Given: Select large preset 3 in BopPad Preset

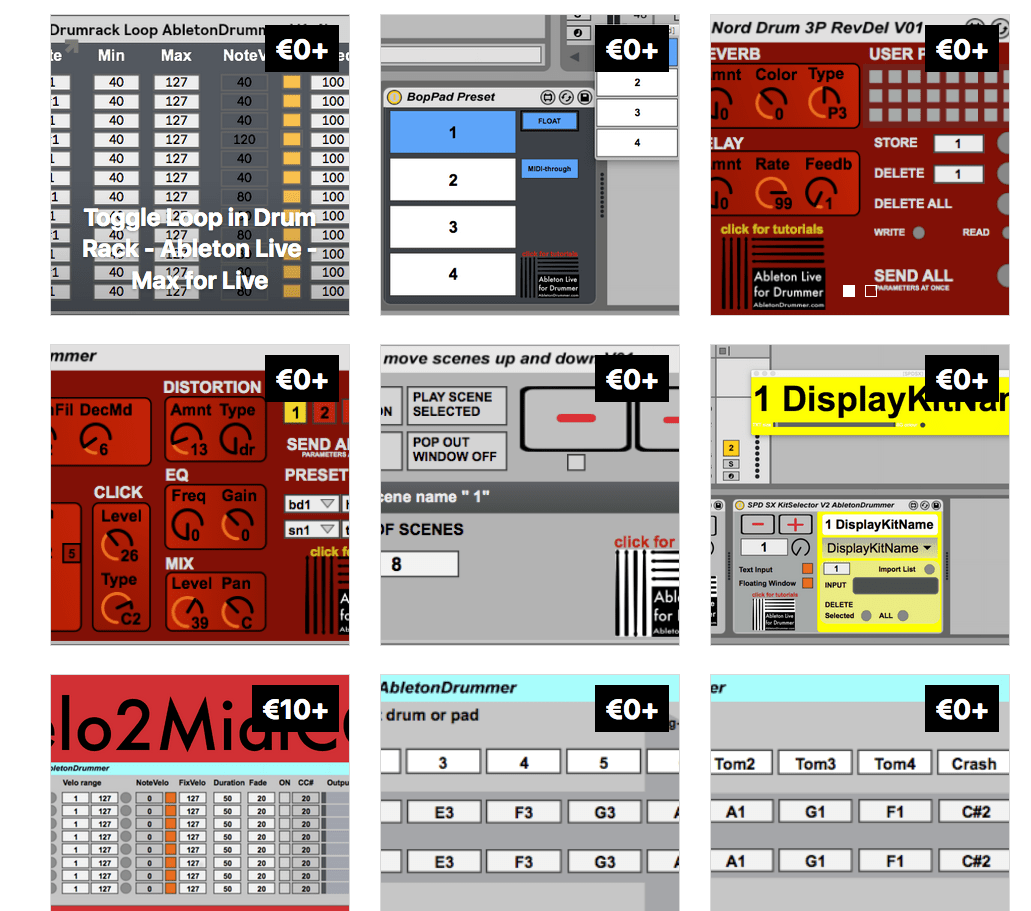Looking at the screenshot, I should click(x=452, y=227).
